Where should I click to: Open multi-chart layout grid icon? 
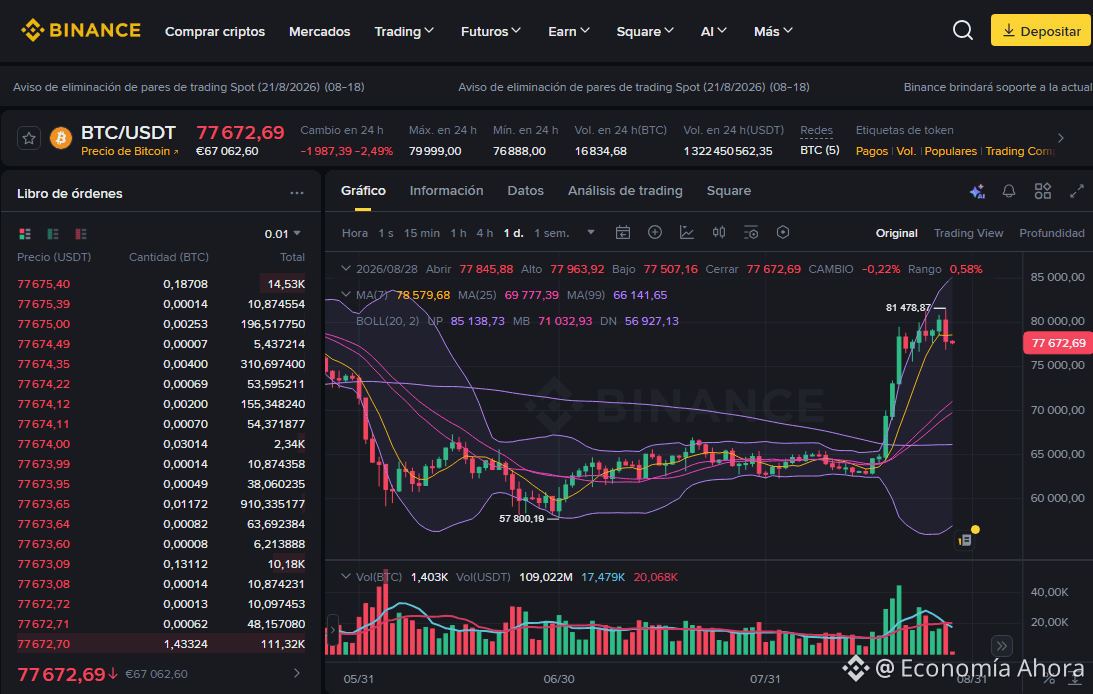pyautogui.click(x=1043, y=191)
